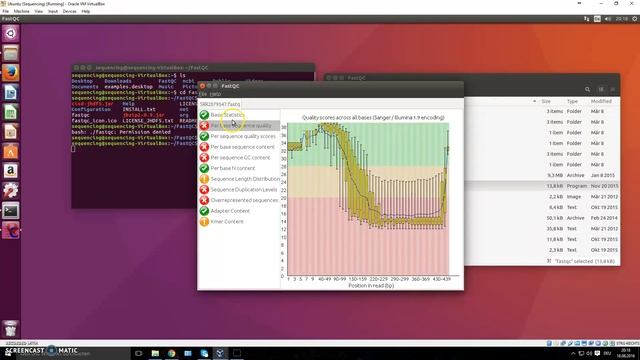Click sound volume indicator in Ubuntu top panel
640x360 pixels.
608,19
